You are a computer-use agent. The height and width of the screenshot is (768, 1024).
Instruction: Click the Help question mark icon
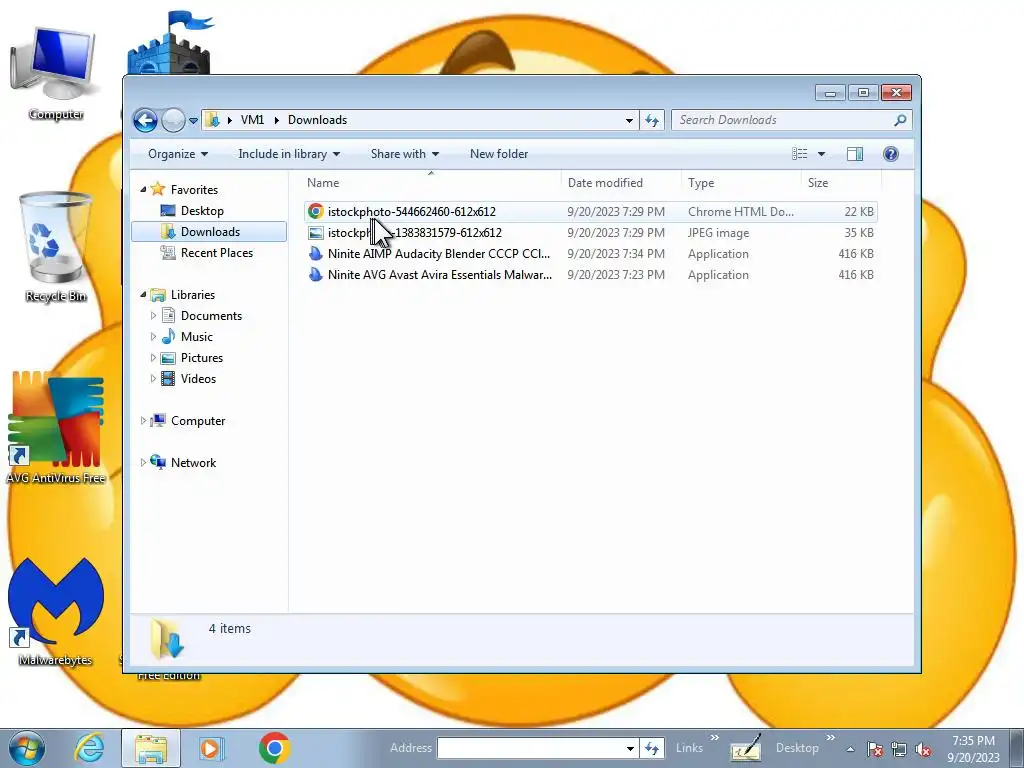[891, 154]
